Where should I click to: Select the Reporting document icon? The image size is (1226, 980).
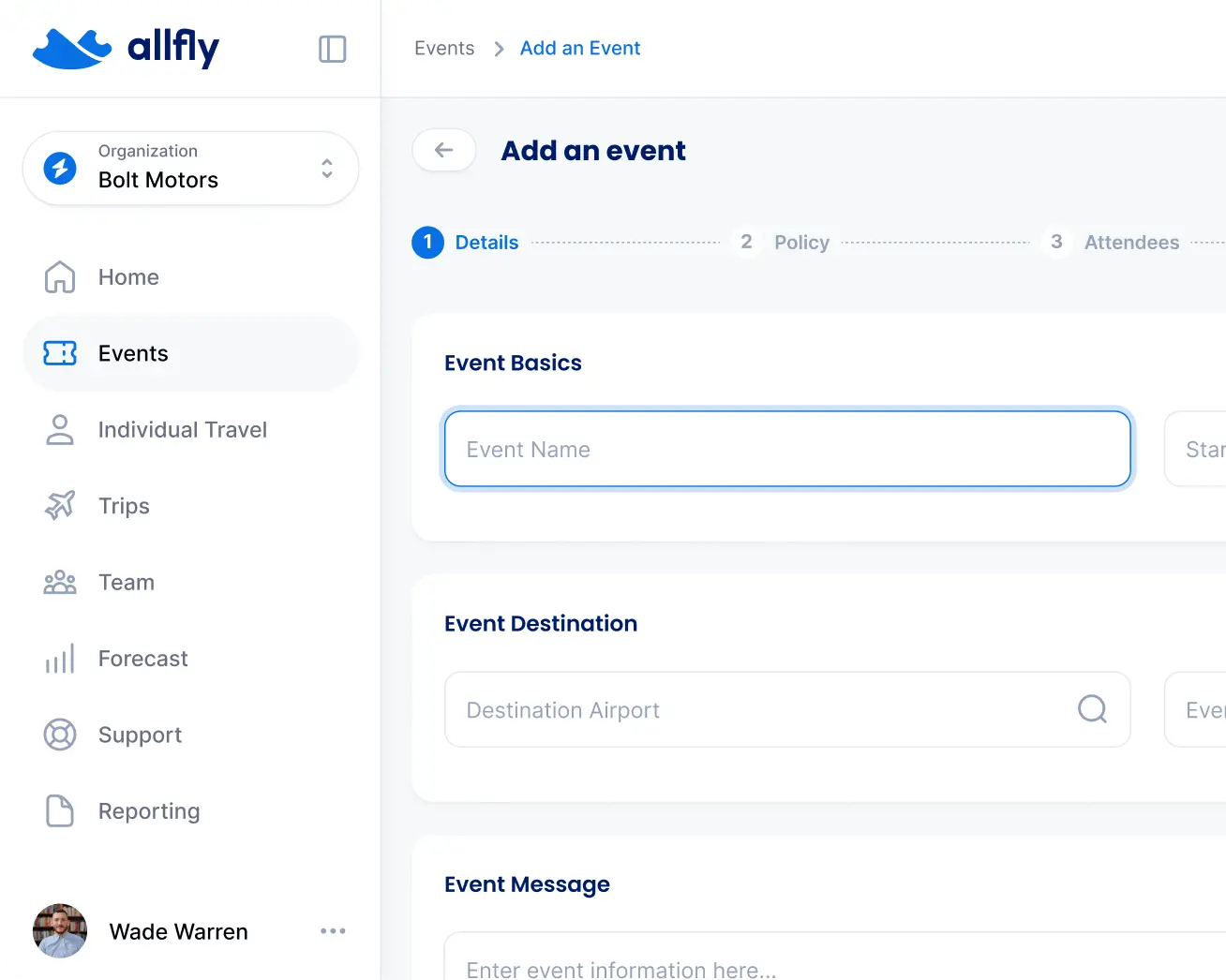pos(59,811)
